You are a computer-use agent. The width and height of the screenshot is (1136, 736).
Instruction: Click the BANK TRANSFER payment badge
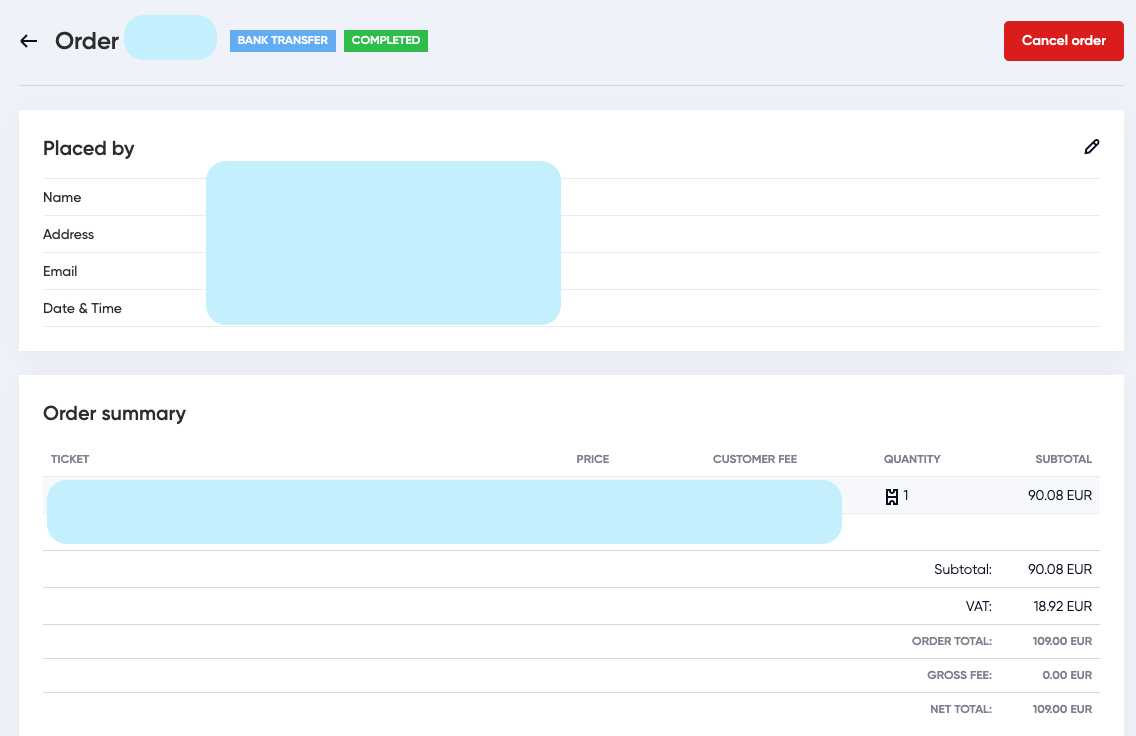pyautogui.click(x=282, y=40)
